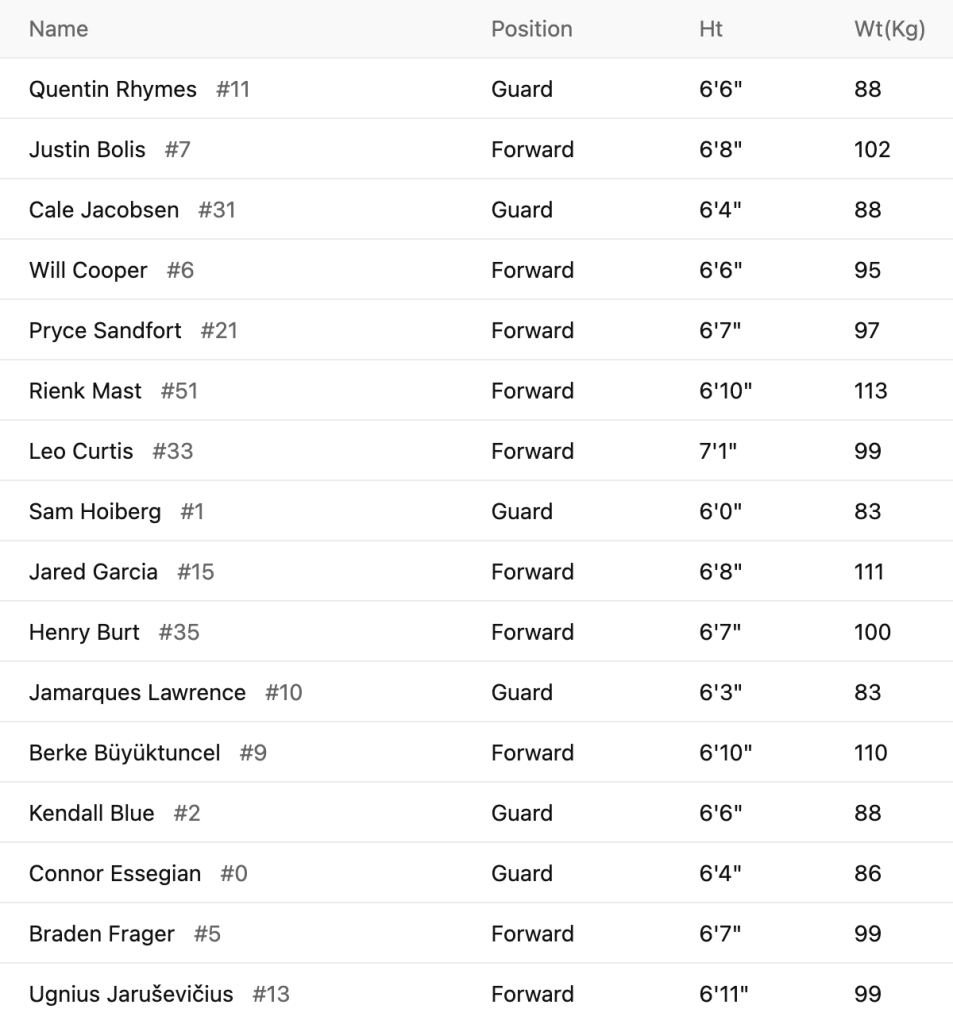
Task: View Leo Curtis player details
Action: 81,451
